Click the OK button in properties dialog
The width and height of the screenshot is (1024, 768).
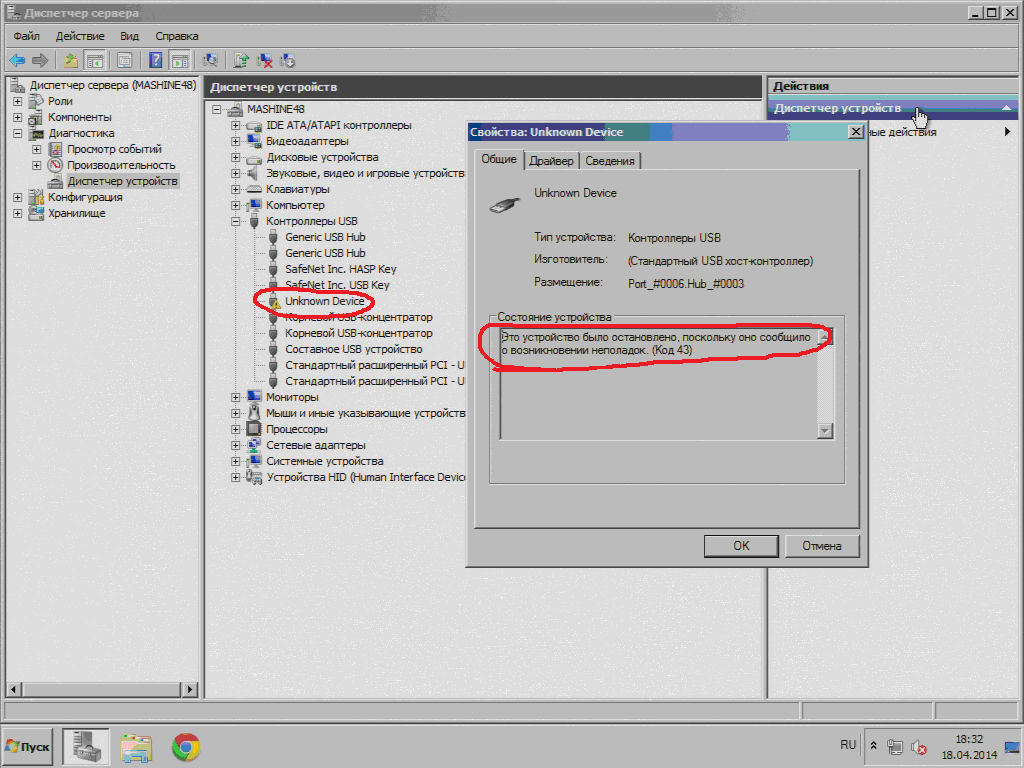(x=741, y=546)
